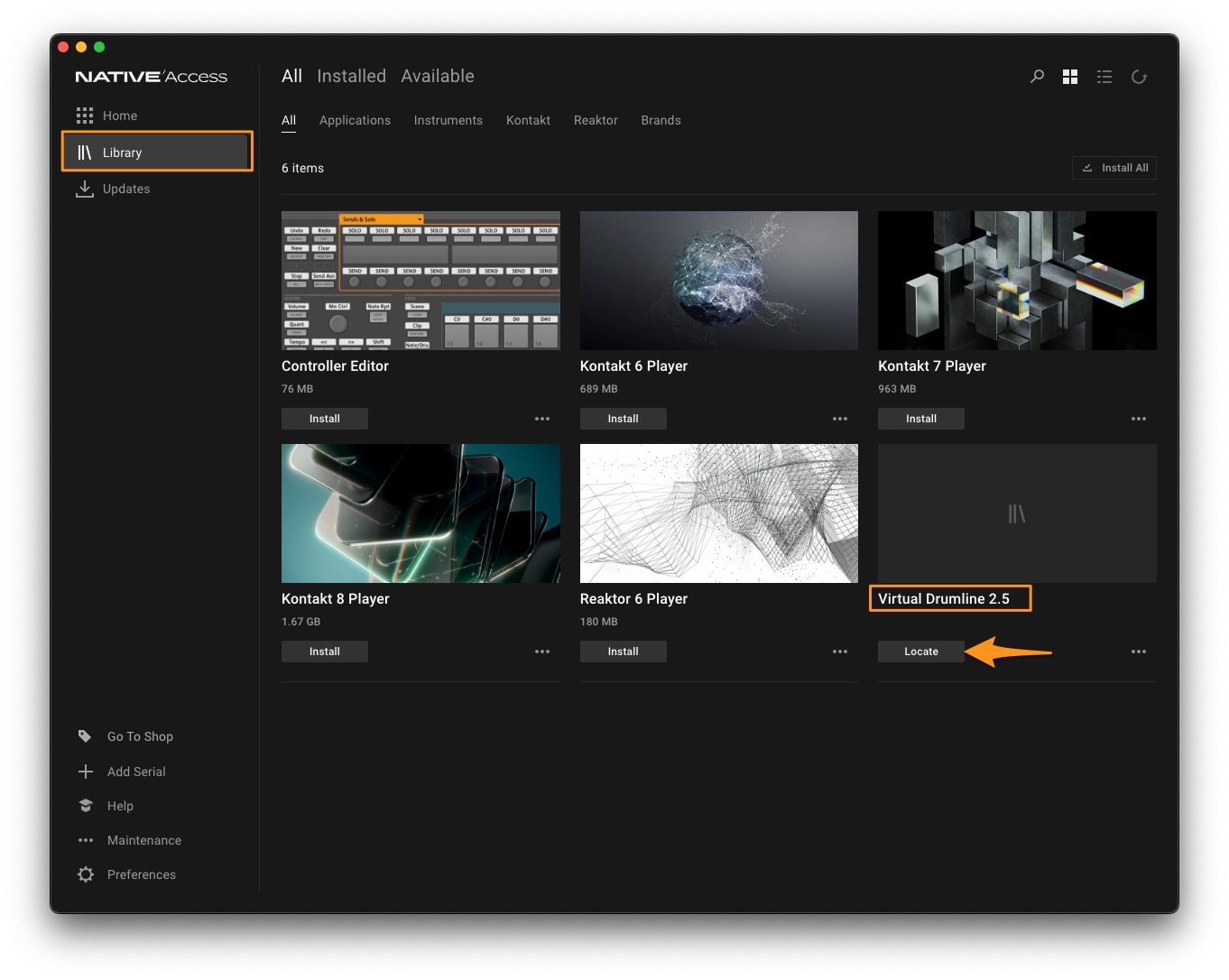Open more options for Kontakt 8 Player

pos(542,652)
